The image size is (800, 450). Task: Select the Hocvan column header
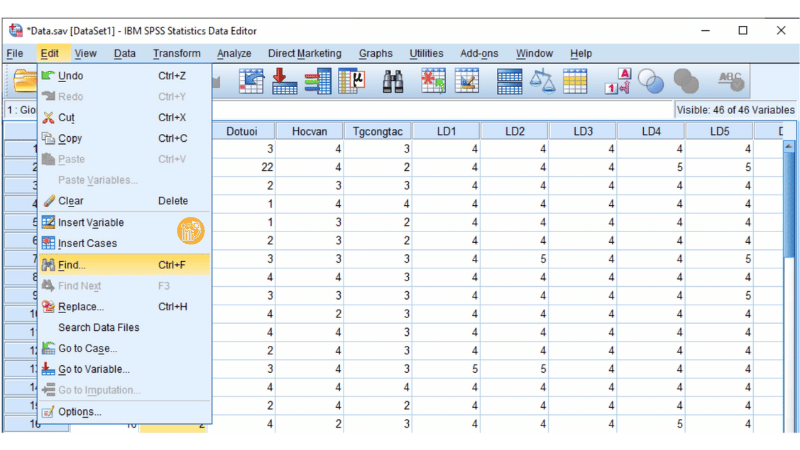[309, 131]
